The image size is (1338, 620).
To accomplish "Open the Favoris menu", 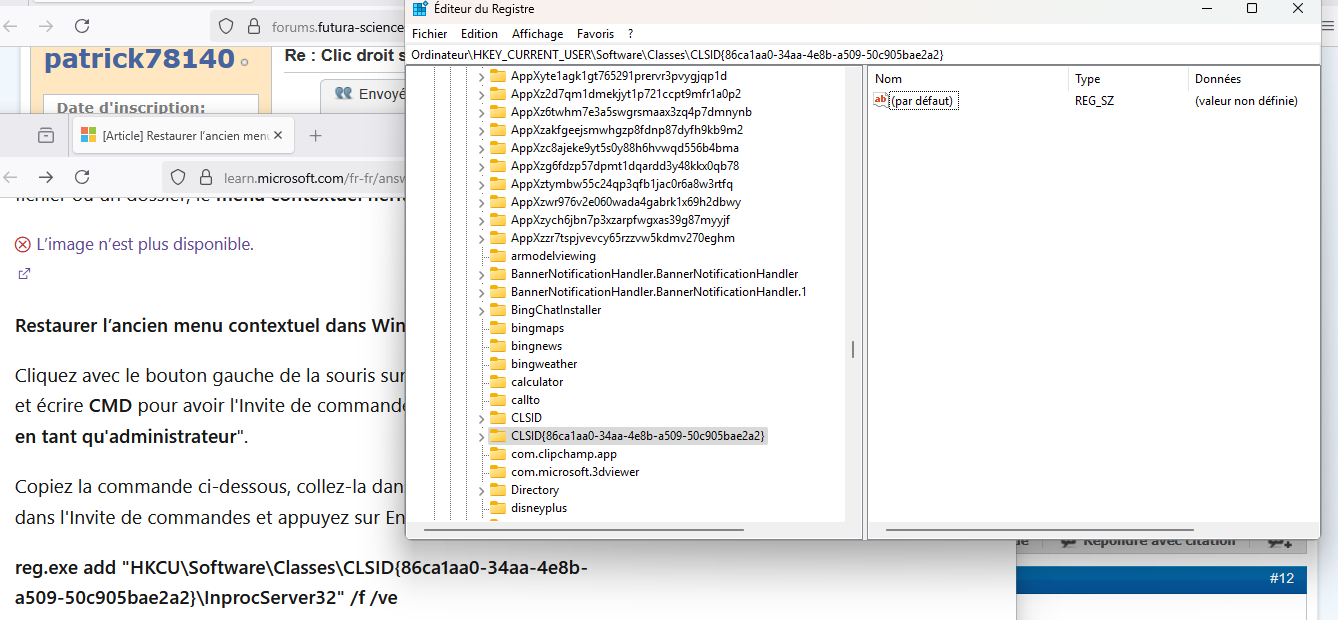I will [x=595, y=34].
